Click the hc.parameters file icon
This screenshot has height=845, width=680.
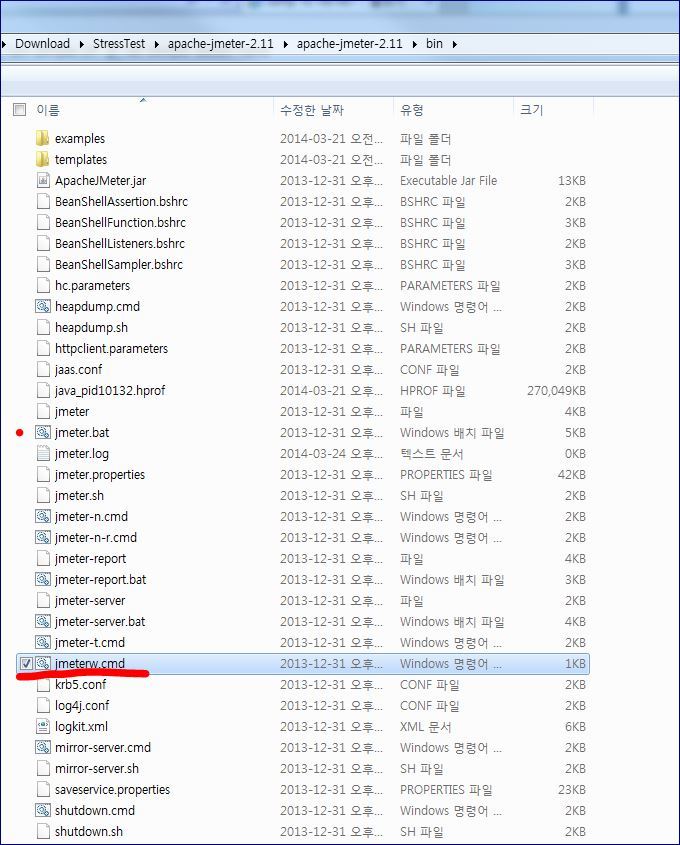43,286
